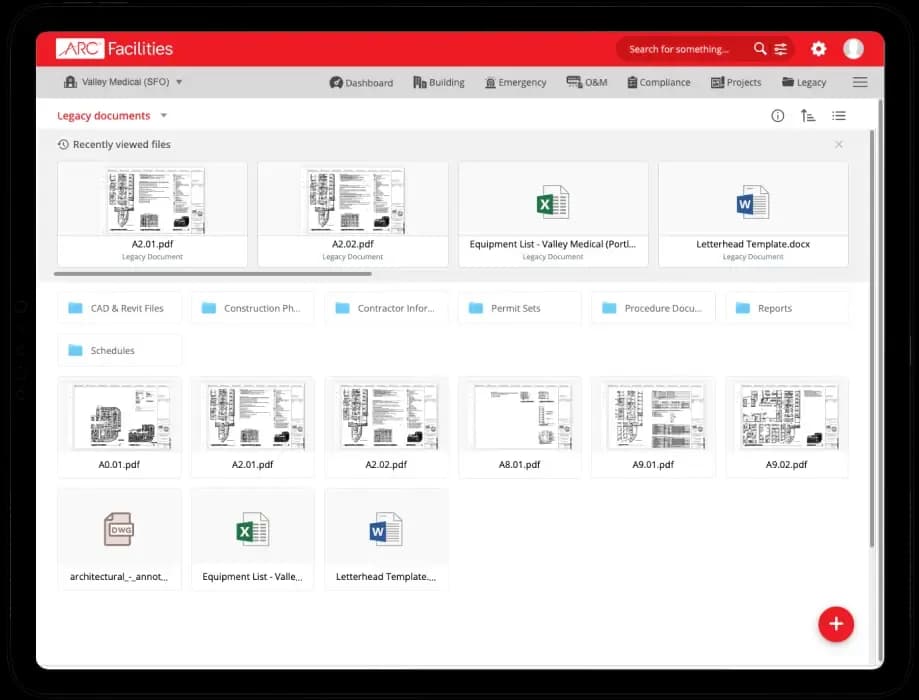Switch to list view layout
This screenshot has width=919, height=700.
coord(838,115)
